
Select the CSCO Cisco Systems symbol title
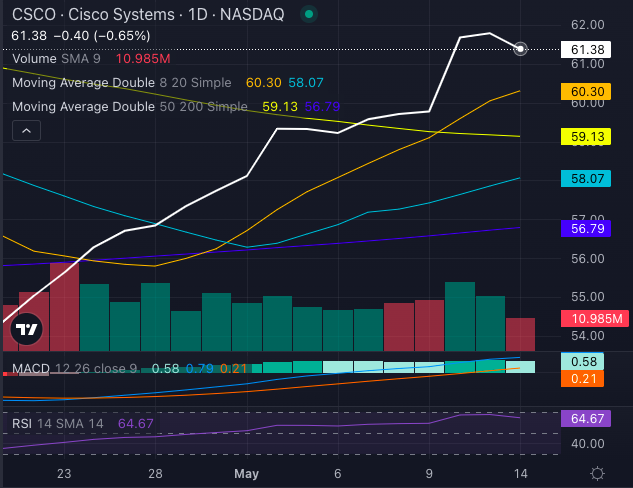[148, 15]
